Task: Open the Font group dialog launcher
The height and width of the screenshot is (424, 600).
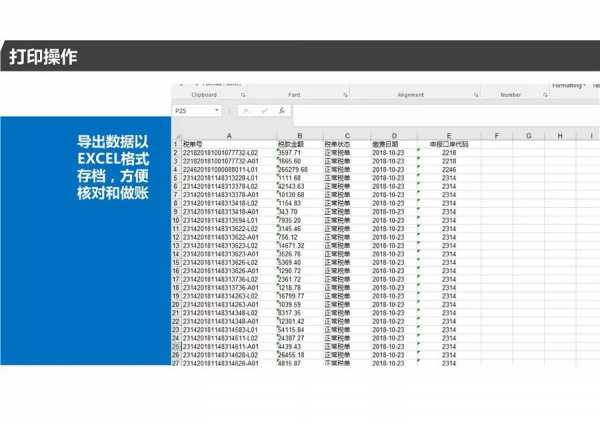Action: pyautogui.click(x=346, y=95)
